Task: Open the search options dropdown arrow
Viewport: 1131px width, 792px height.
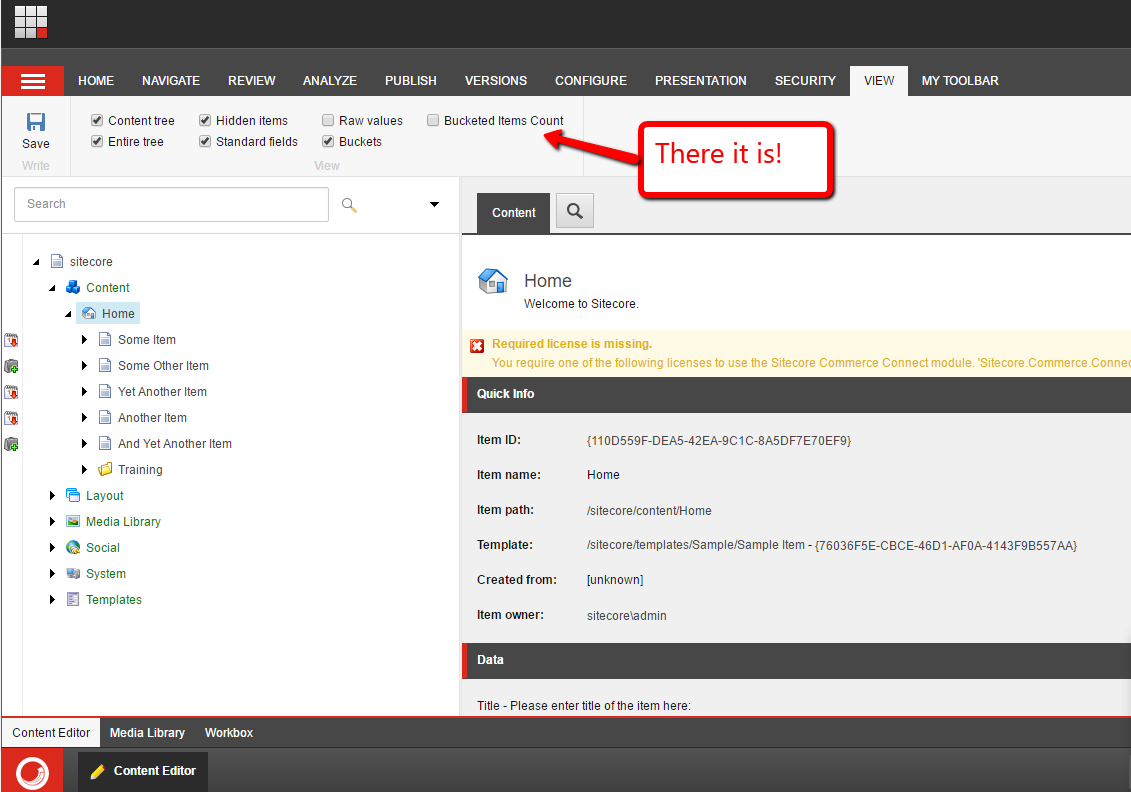Action: click(x=434, y=204)
